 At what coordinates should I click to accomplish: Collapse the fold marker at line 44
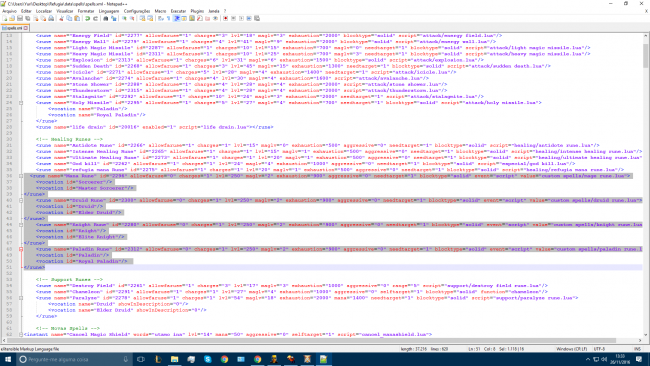point(21,225)
